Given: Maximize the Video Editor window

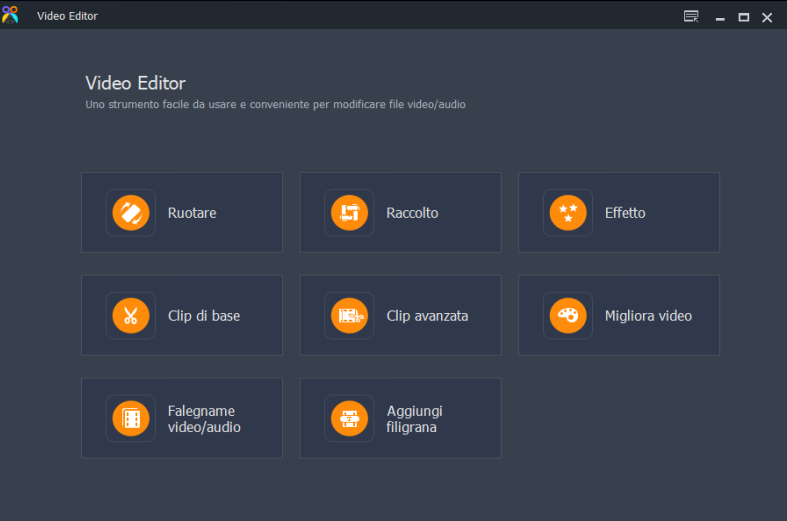Looking at the screenshot, I should pos(744,18).
